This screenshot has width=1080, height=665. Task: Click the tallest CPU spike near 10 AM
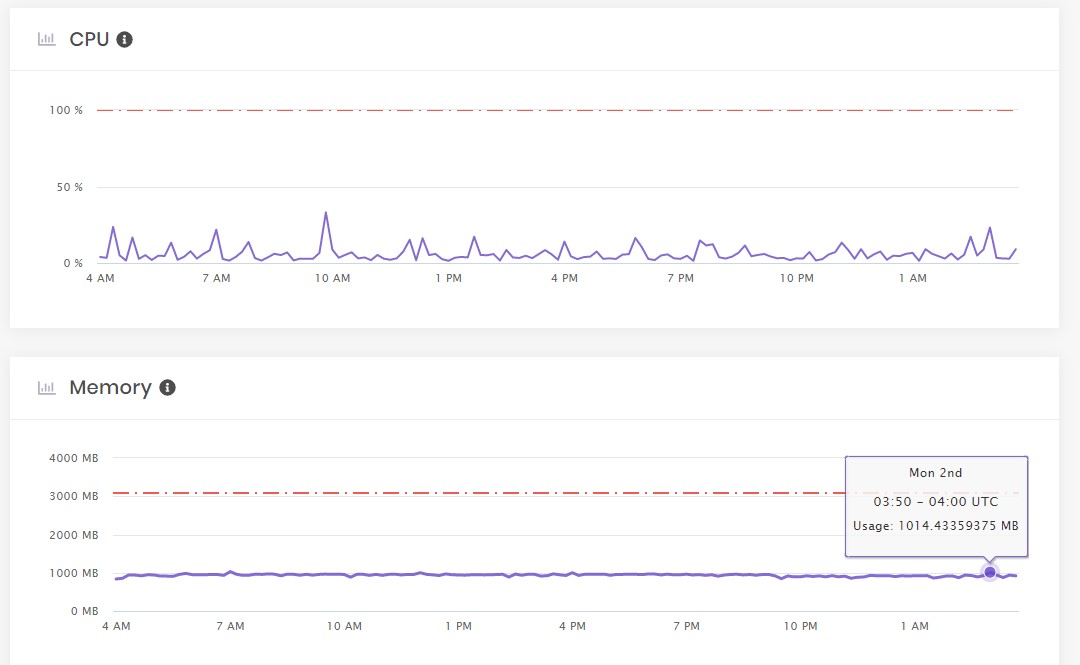(326, 213)
